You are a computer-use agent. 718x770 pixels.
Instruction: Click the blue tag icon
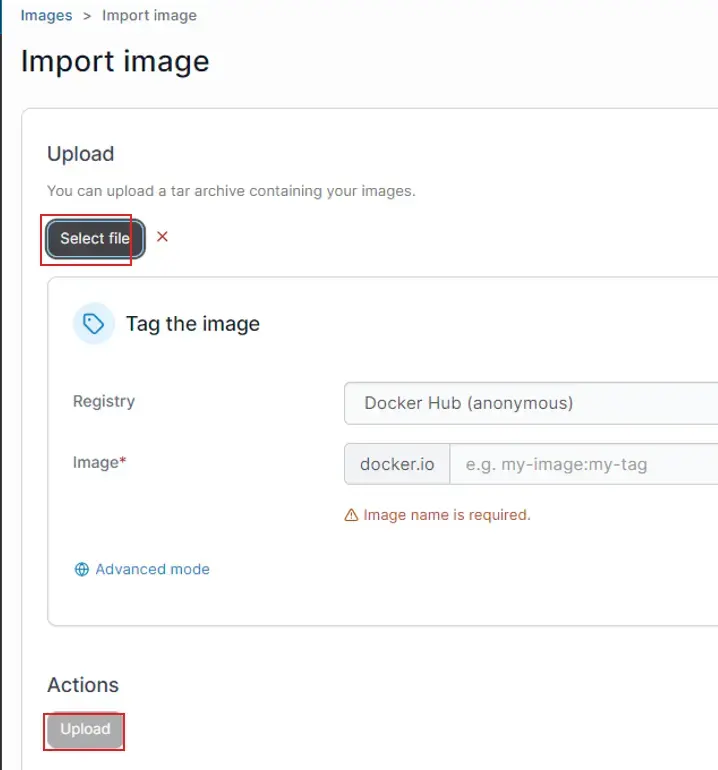(94, 324)
